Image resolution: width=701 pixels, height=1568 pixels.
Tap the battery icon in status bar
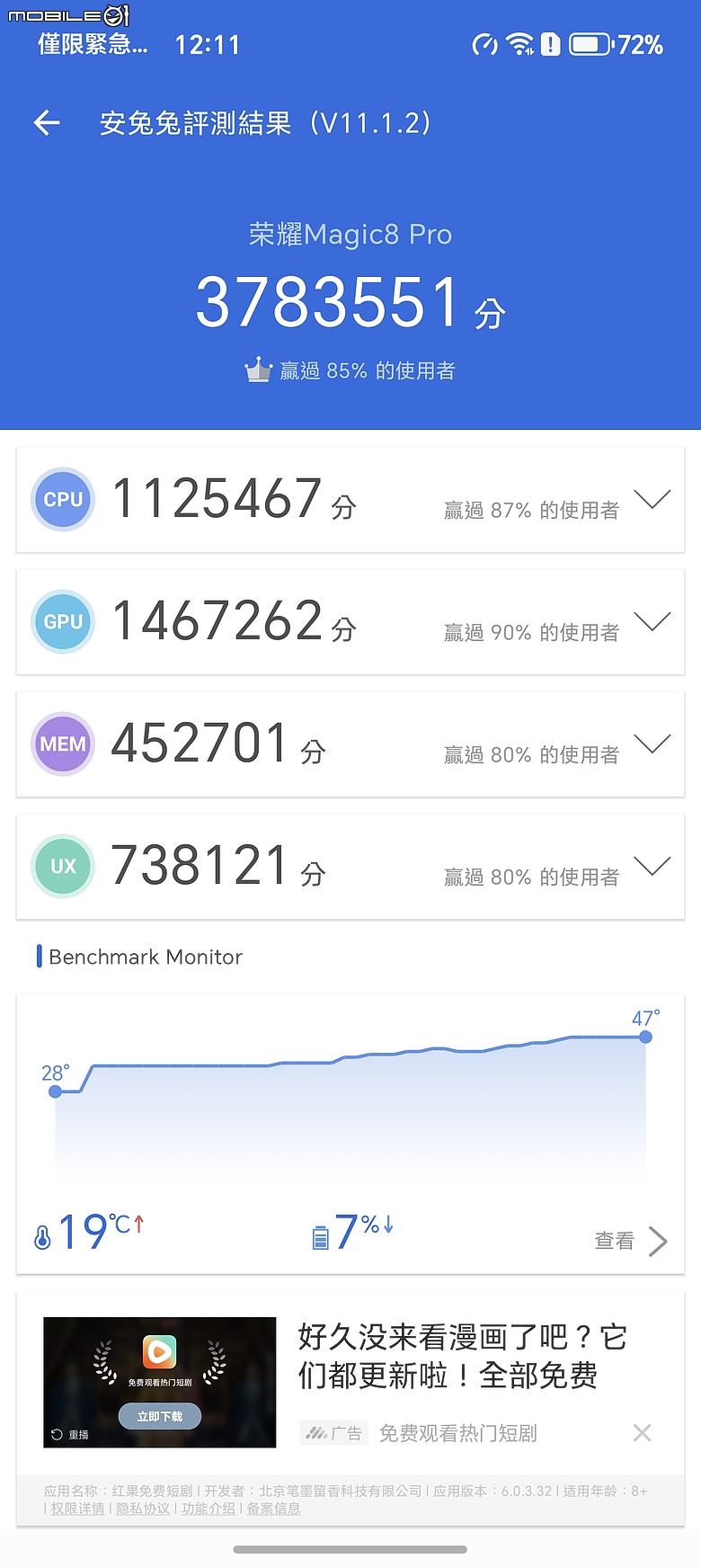(x=590, y=44)
